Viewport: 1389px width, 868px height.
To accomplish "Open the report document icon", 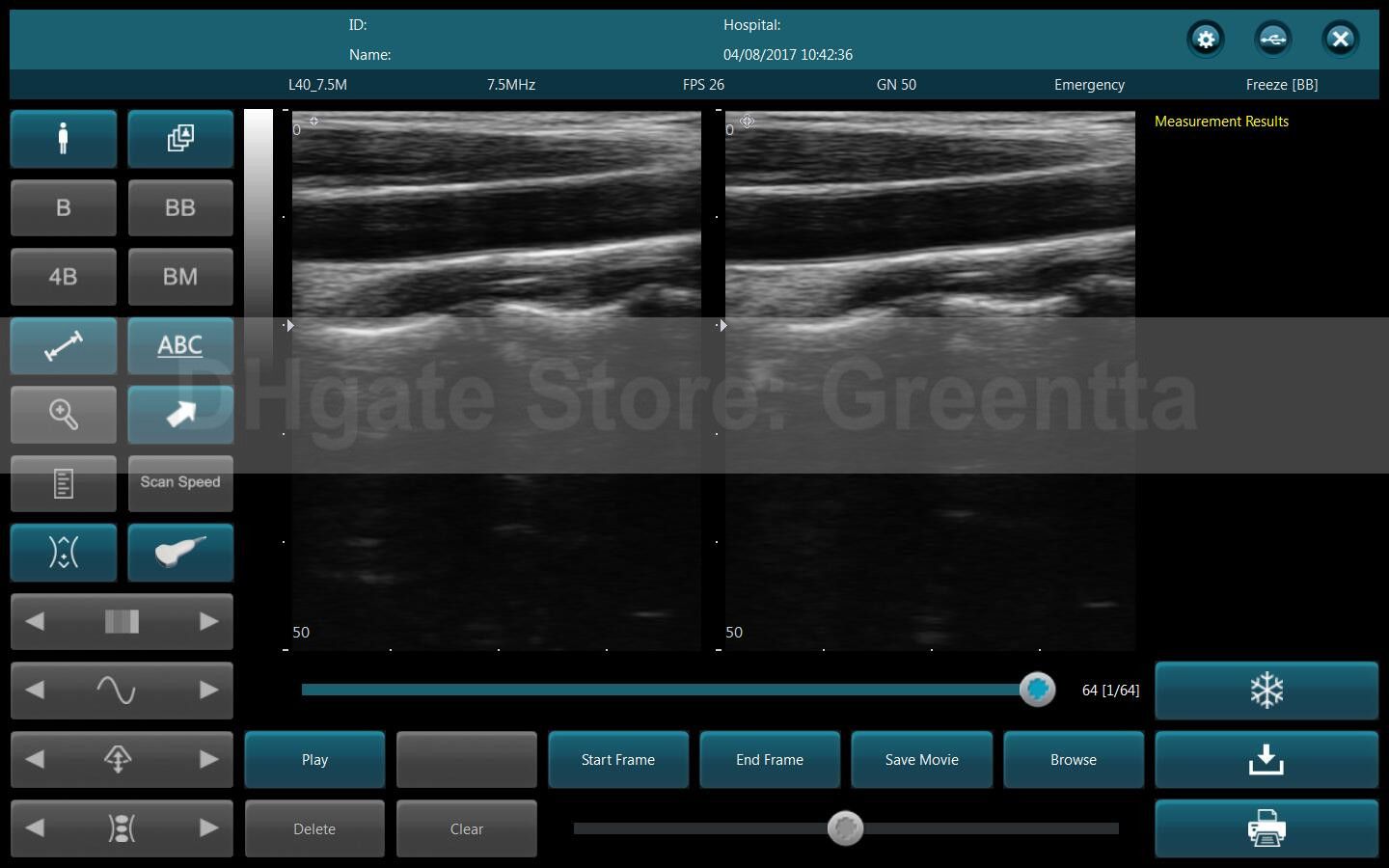I will click(64, 483).
